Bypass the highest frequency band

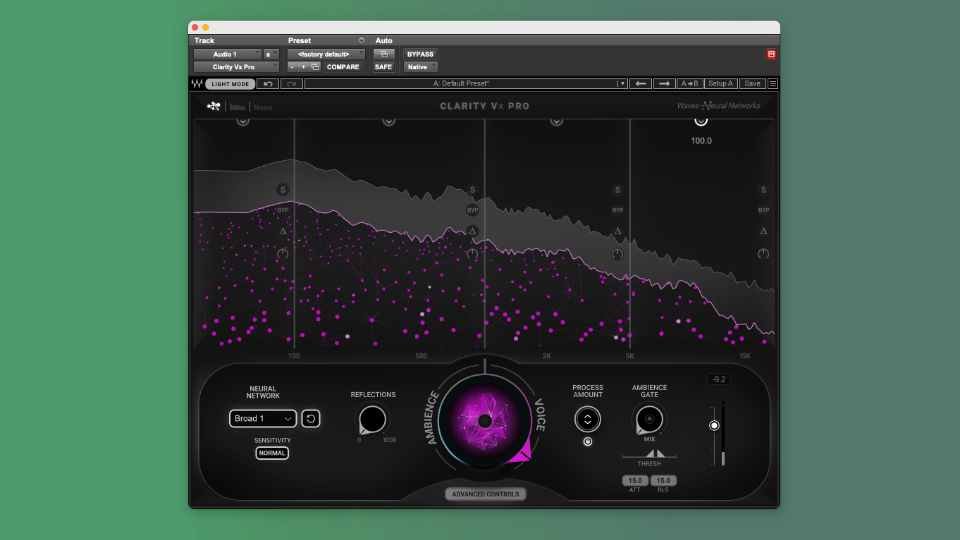pyautogui.click(x=763, y=210)
